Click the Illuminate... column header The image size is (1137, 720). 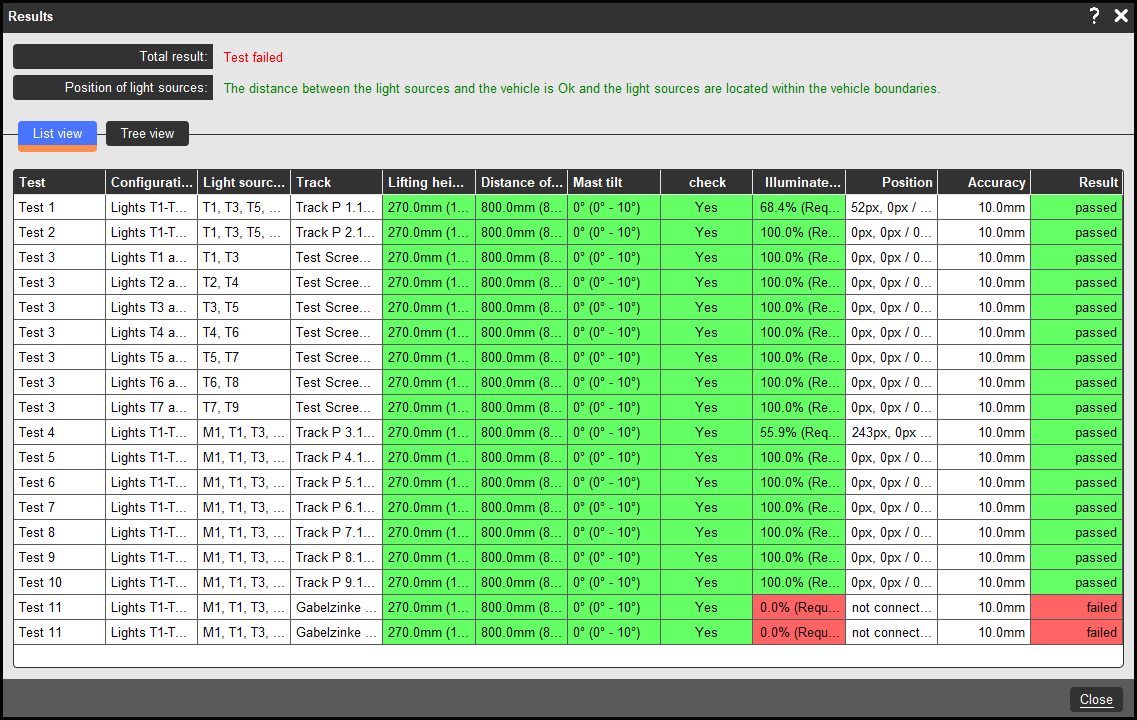coord(799,183)
